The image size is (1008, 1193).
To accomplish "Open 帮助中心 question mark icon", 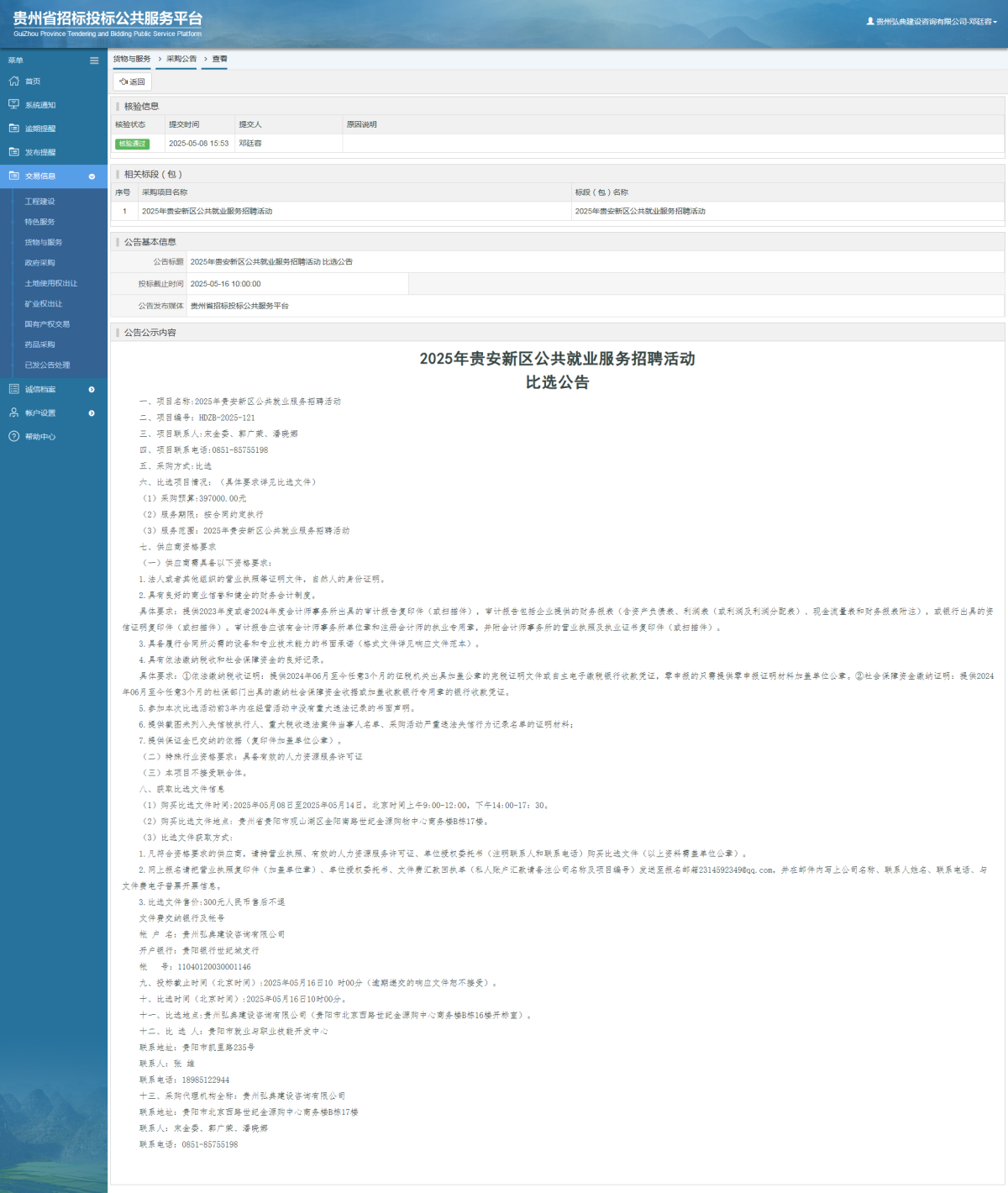I will [x=13, y=436].
